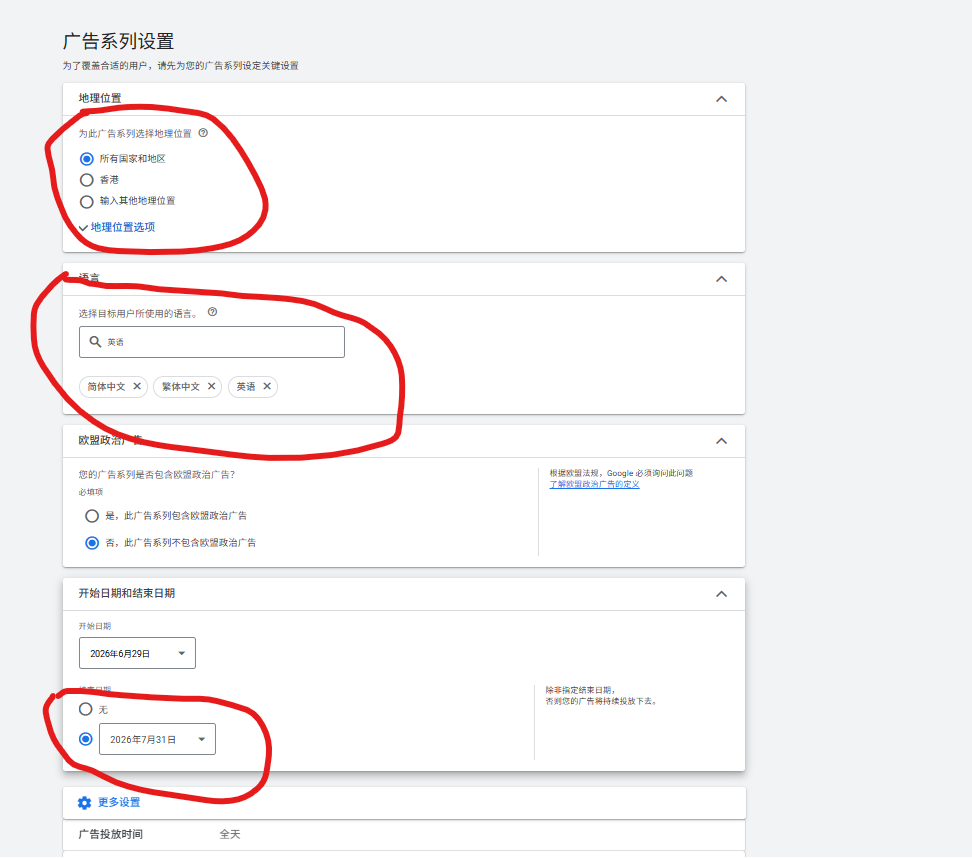Collapse the 地理位置 section chevron

pos(722,99)
